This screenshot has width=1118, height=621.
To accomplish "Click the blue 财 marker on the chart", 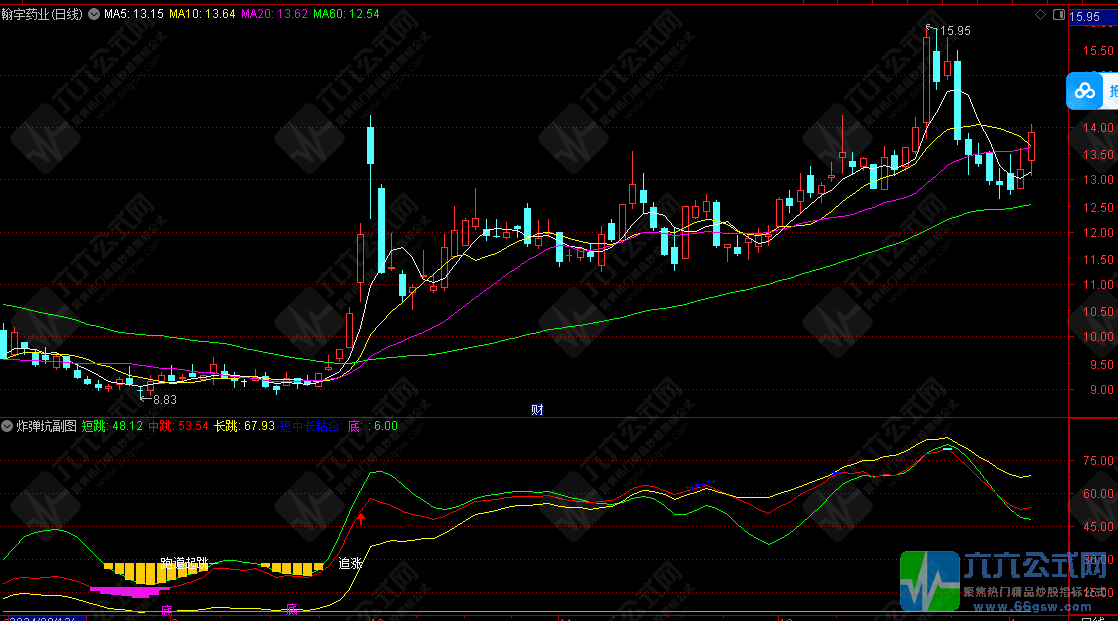I will (537, 408).
